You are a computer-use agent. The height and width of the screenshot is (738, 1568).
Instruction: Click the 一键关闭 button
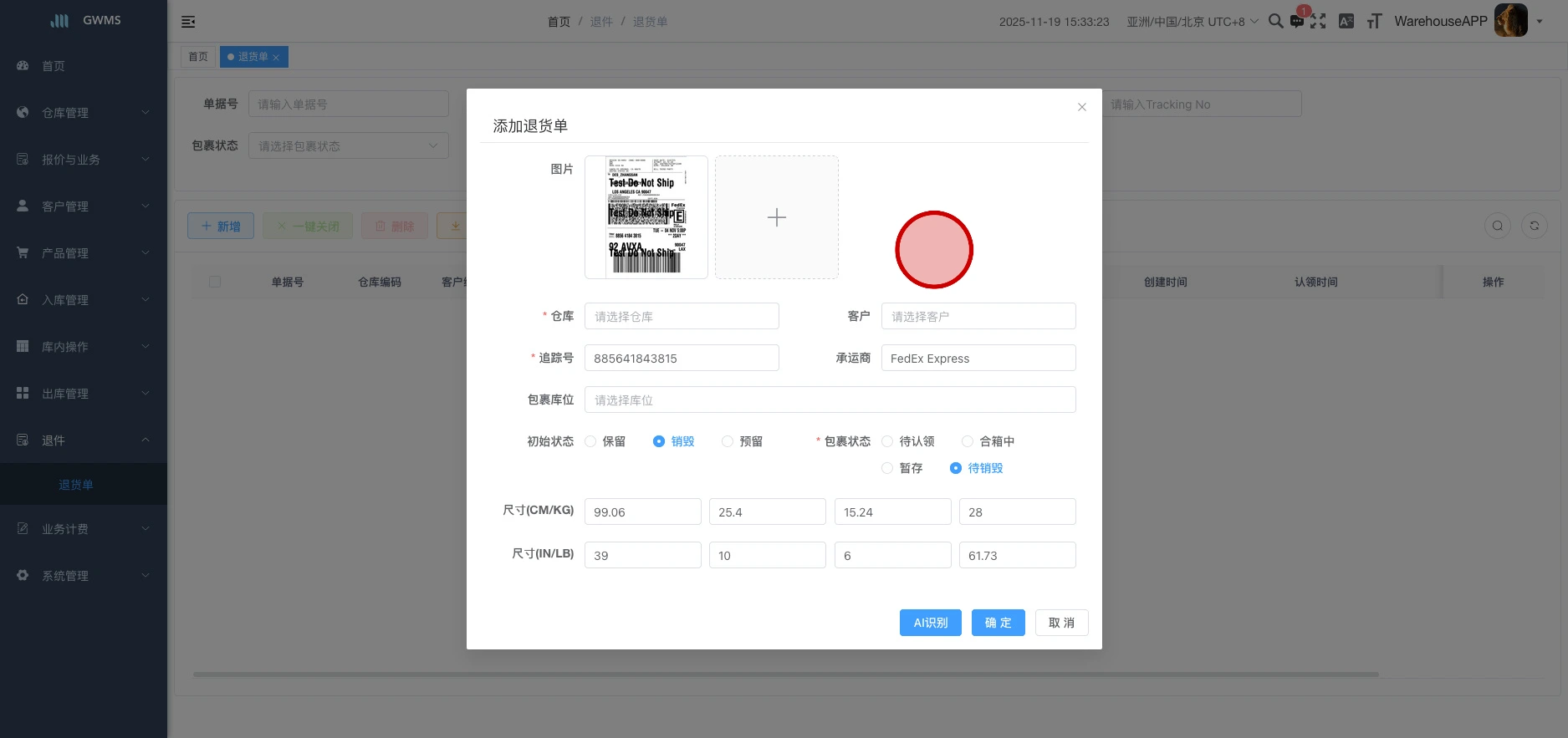tap(308, 226)
